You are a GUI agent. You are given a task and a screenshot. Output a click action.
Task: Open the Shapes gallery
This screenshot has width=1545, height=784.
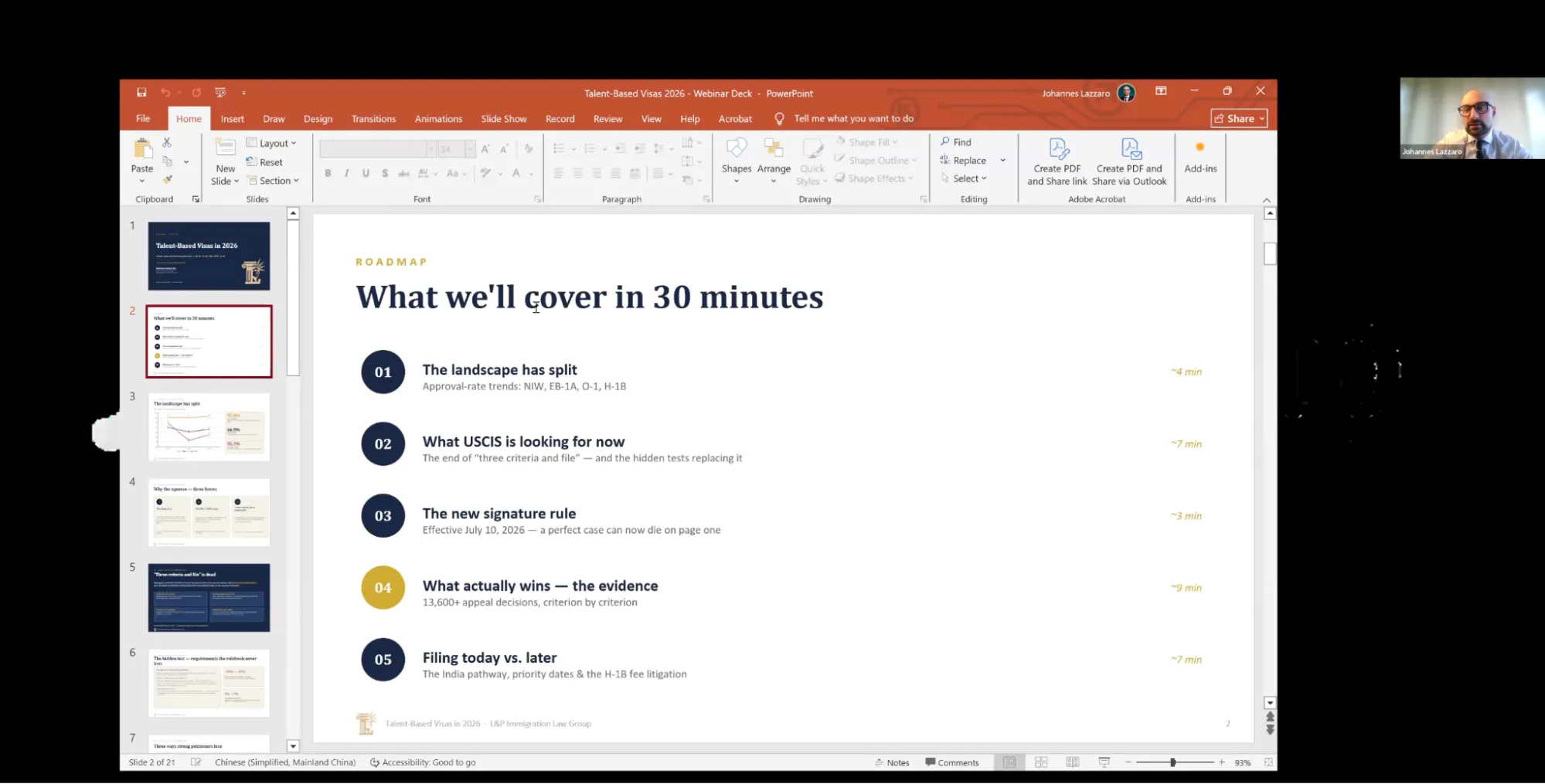point(737,161)
